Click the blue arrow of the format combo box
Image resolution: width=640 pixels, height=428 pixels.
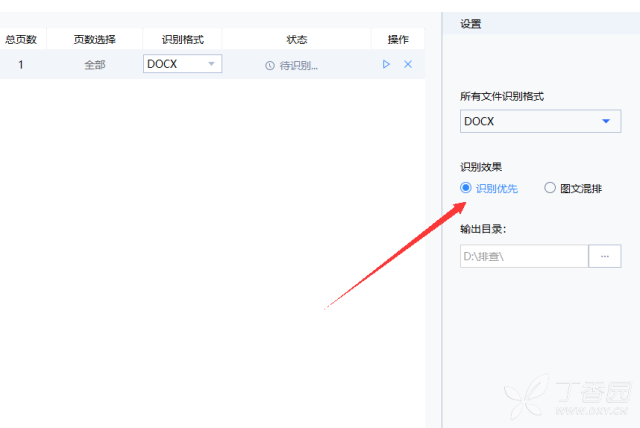tap(606, 121)
